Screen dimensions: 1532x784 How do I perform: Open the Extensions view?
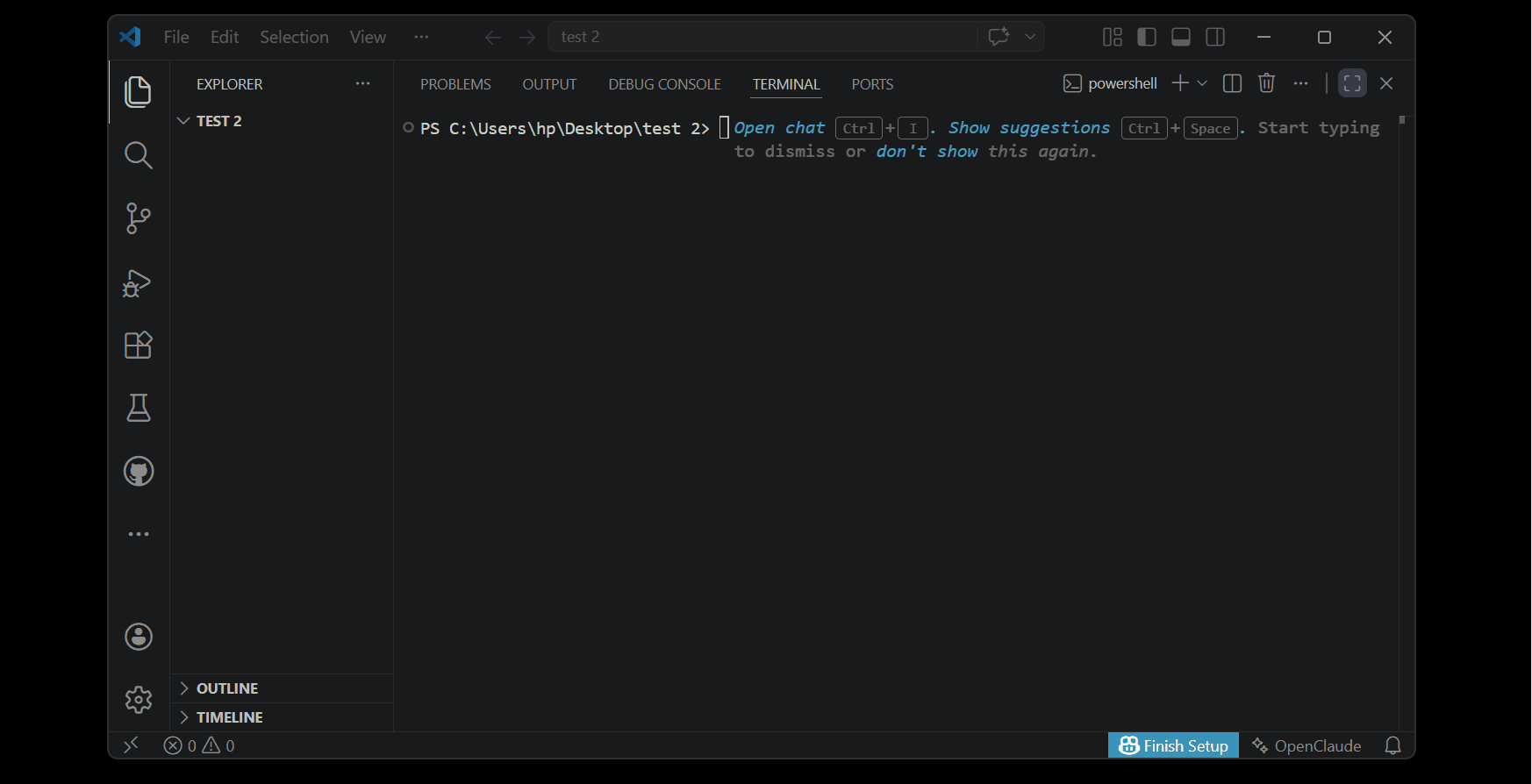click(x=138, y=346)
